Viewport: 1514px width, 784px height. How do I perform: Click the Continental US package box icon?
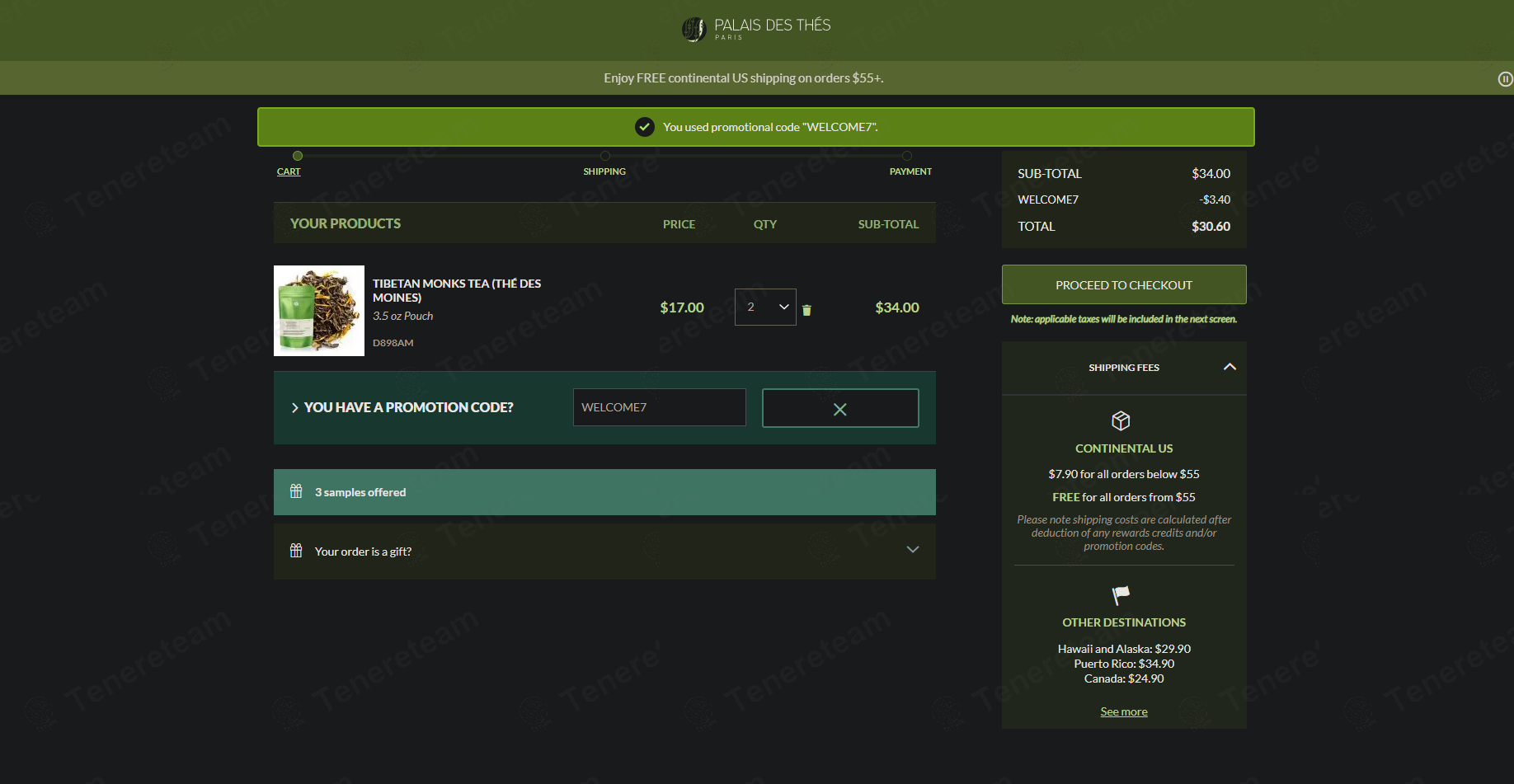click(1121, 420)
